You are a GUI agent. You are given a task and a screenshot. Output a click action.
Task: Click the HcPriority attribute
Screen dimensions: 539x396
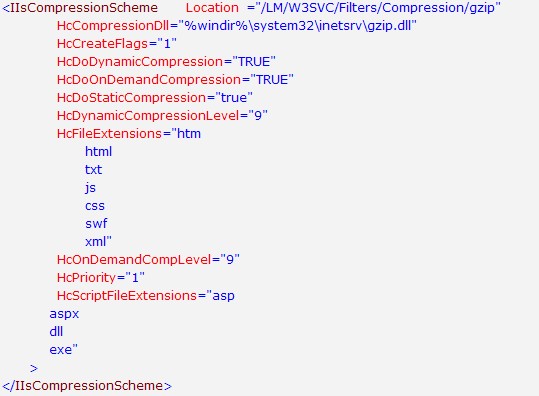(x=87, y=278)
